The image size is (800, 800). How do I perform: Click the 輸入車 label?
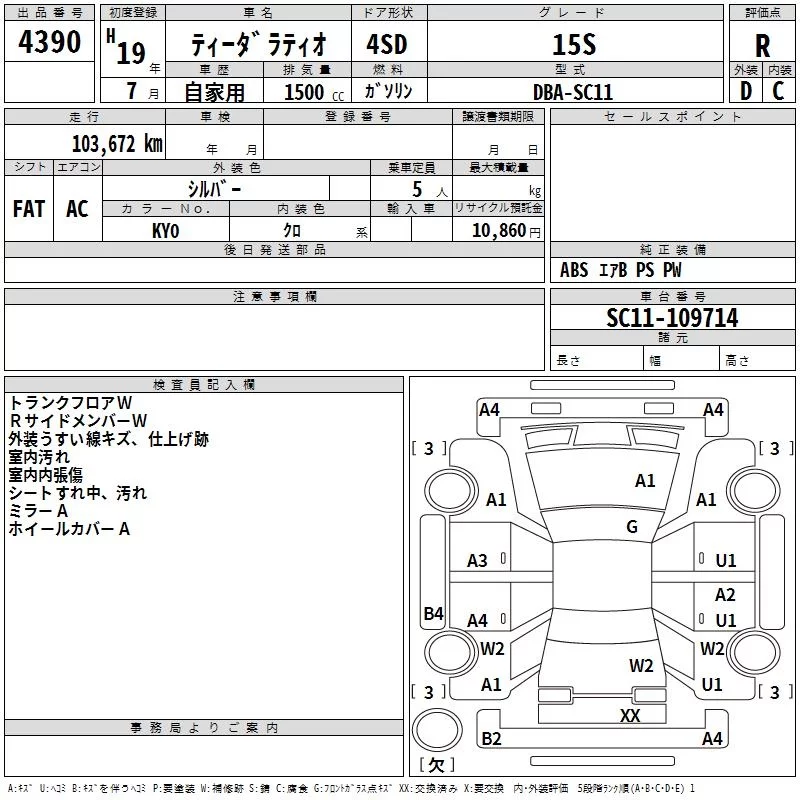click(x=411, y=208)
